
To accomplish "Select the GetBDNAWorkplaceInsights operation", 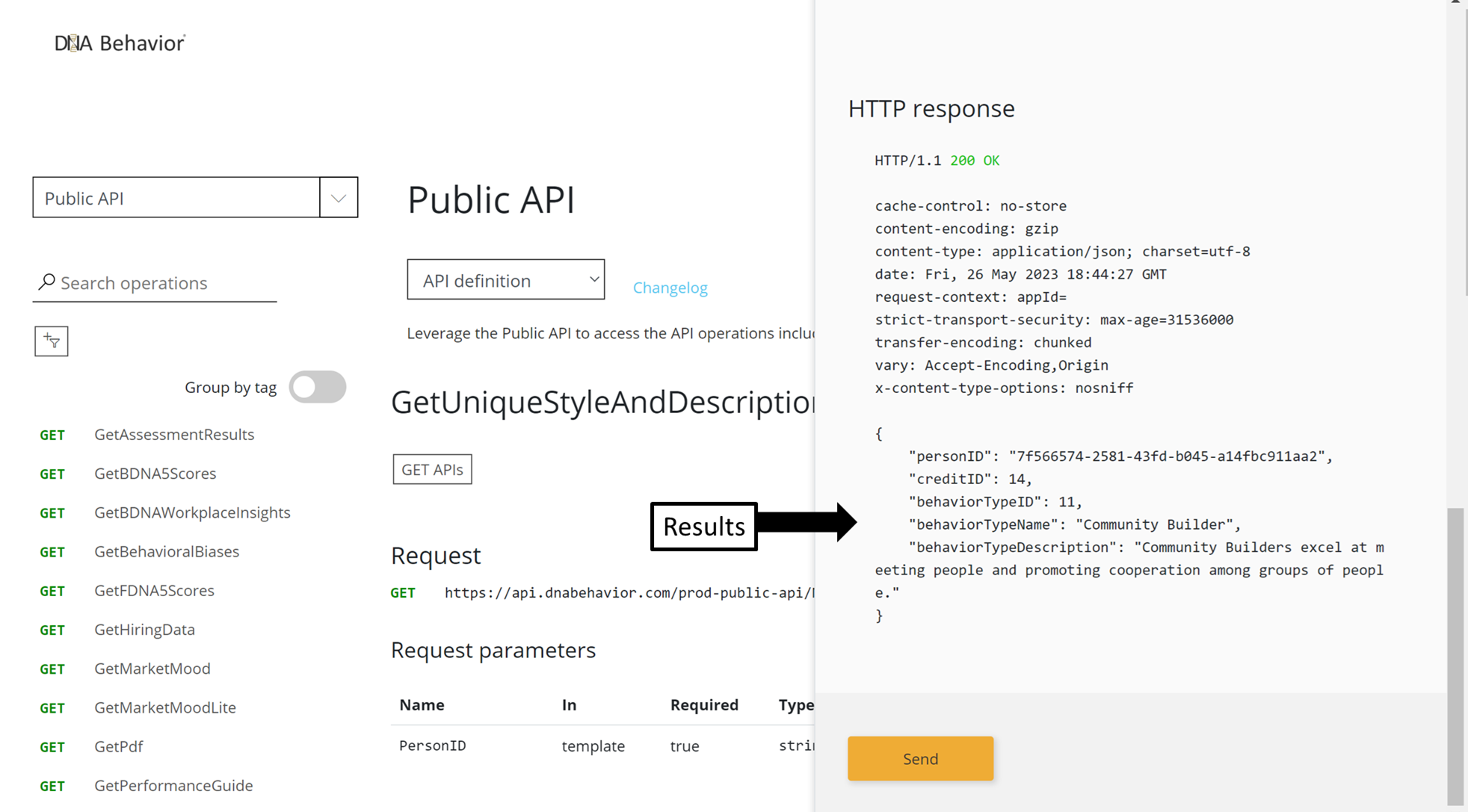I will click(x=192, y=512).
